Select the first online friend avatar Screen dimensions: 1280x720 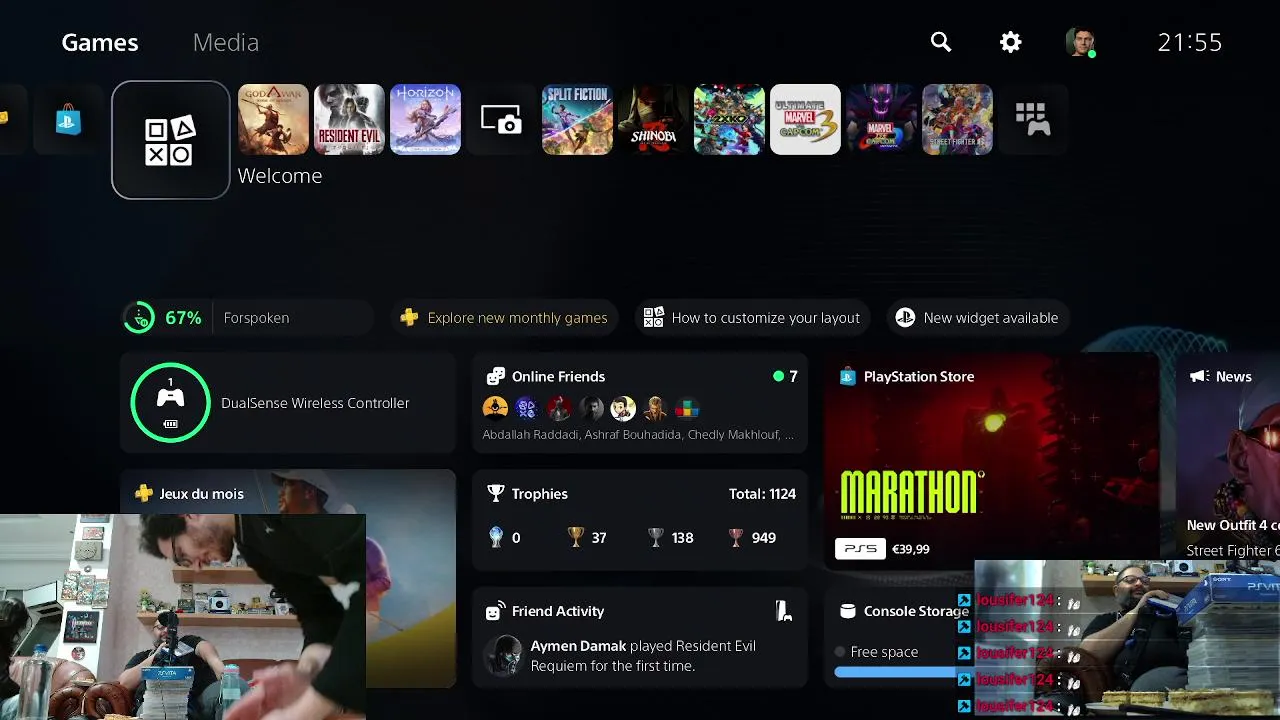[495, 408]
